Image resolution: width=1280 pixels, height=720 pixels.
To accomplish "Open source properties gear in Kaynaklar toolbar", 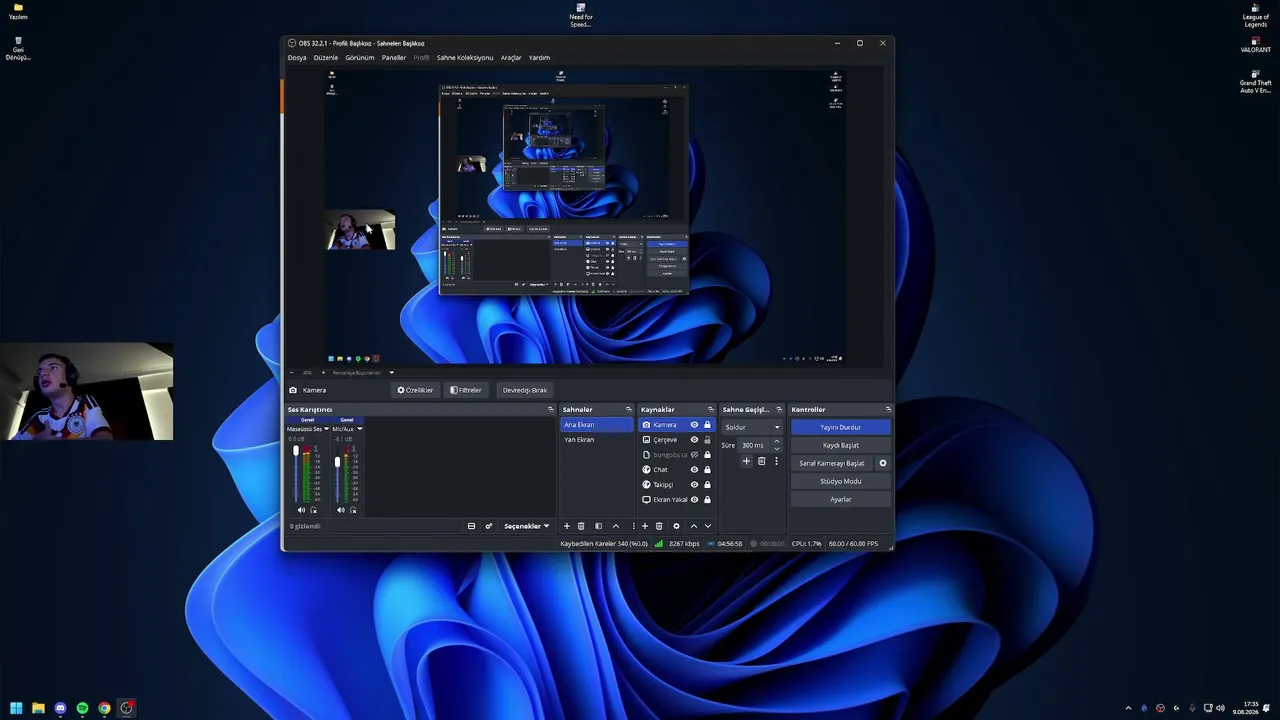I will click(676, 526).
